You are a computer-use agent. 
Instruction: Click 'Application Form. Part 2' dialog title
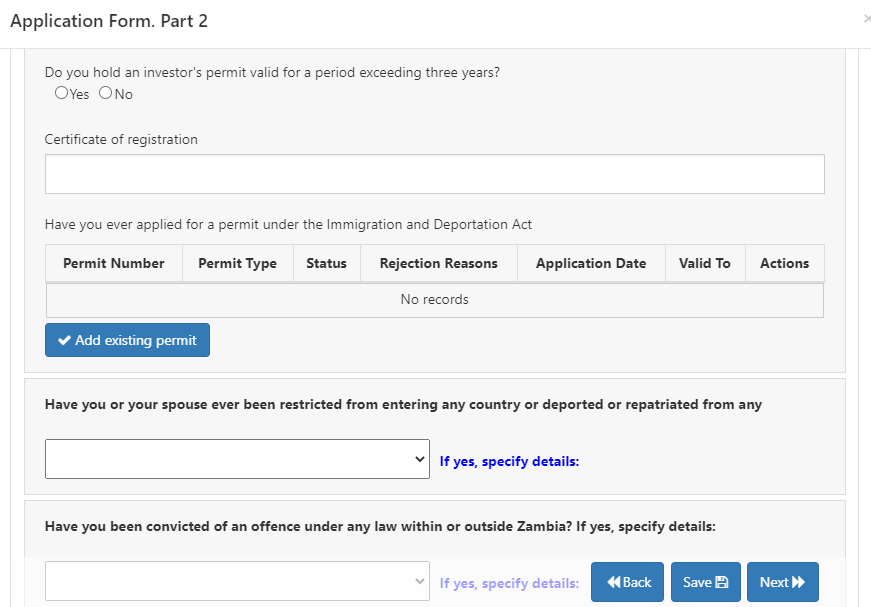coord(109,21)
